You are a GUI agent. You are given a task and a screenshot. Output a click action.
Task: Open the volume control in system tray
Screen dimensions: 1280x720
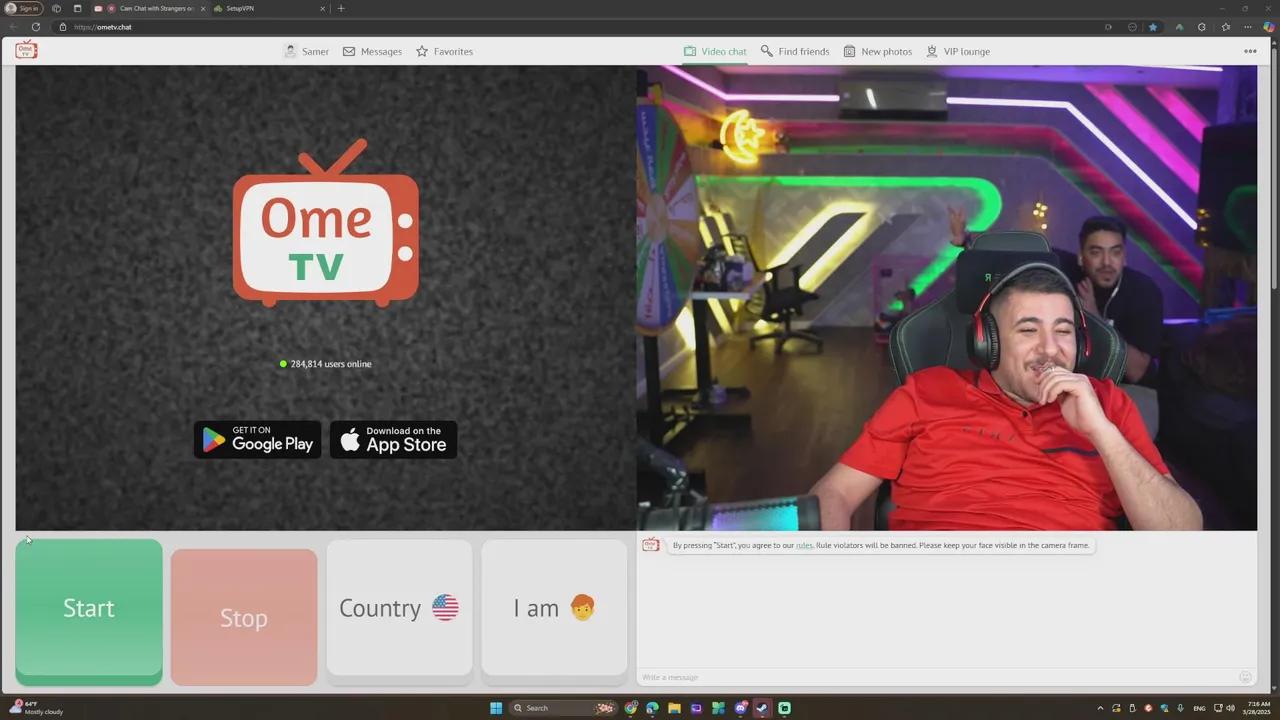pos(1230,708)
